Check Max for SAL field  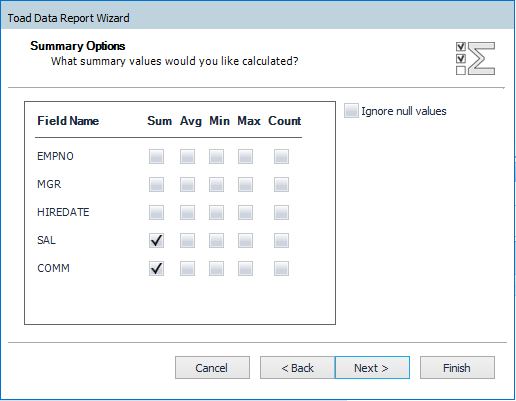(245, 240)
